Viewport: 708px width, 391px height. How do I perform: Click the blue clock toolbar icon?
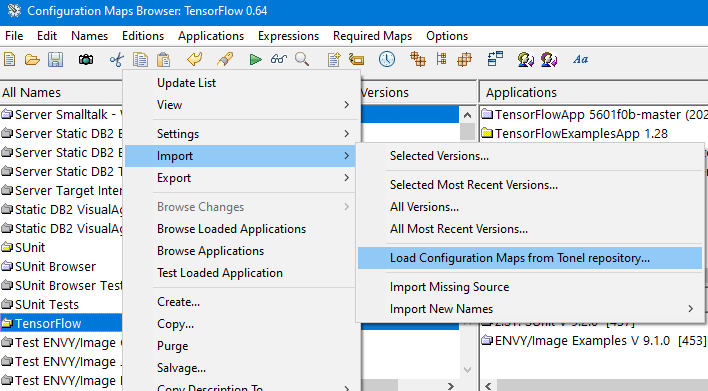coord(387,59)
